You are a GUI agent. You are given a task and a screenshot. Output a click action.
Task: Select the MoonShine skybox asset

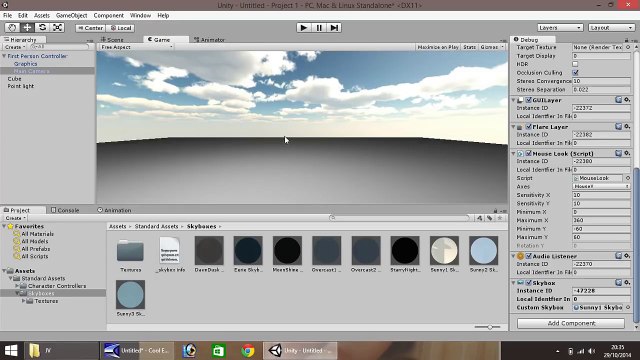coord(287,254)
